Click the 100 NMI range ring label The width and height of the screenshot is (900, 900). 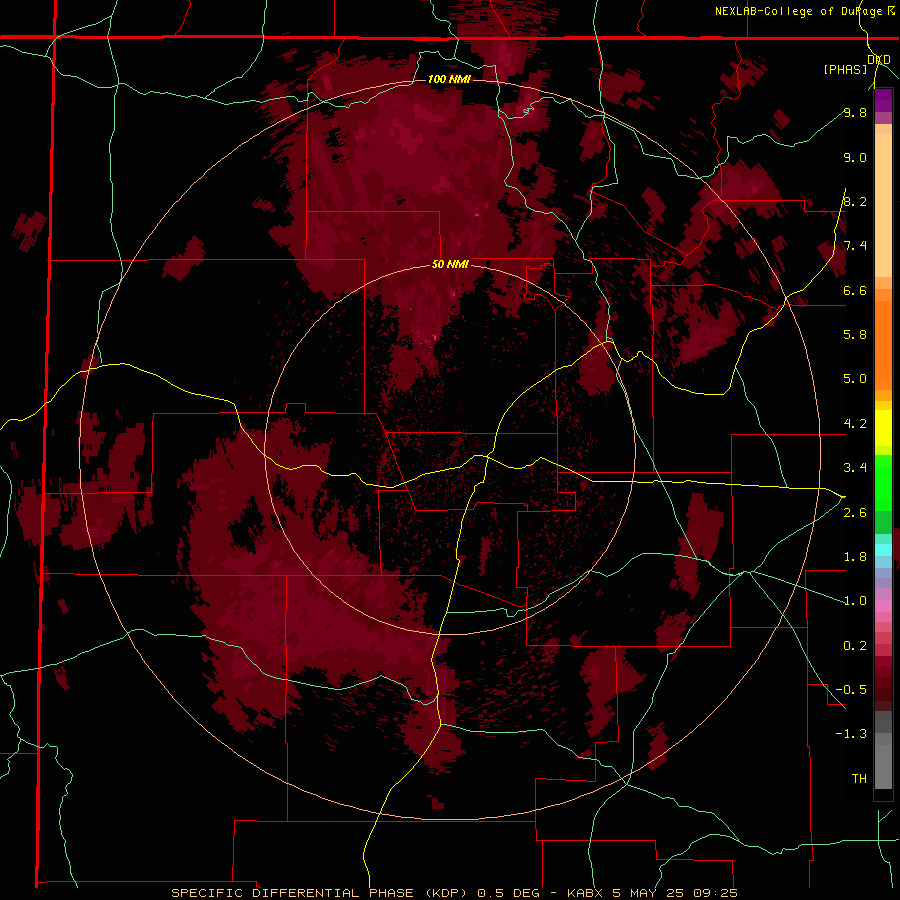pos(449,79)
